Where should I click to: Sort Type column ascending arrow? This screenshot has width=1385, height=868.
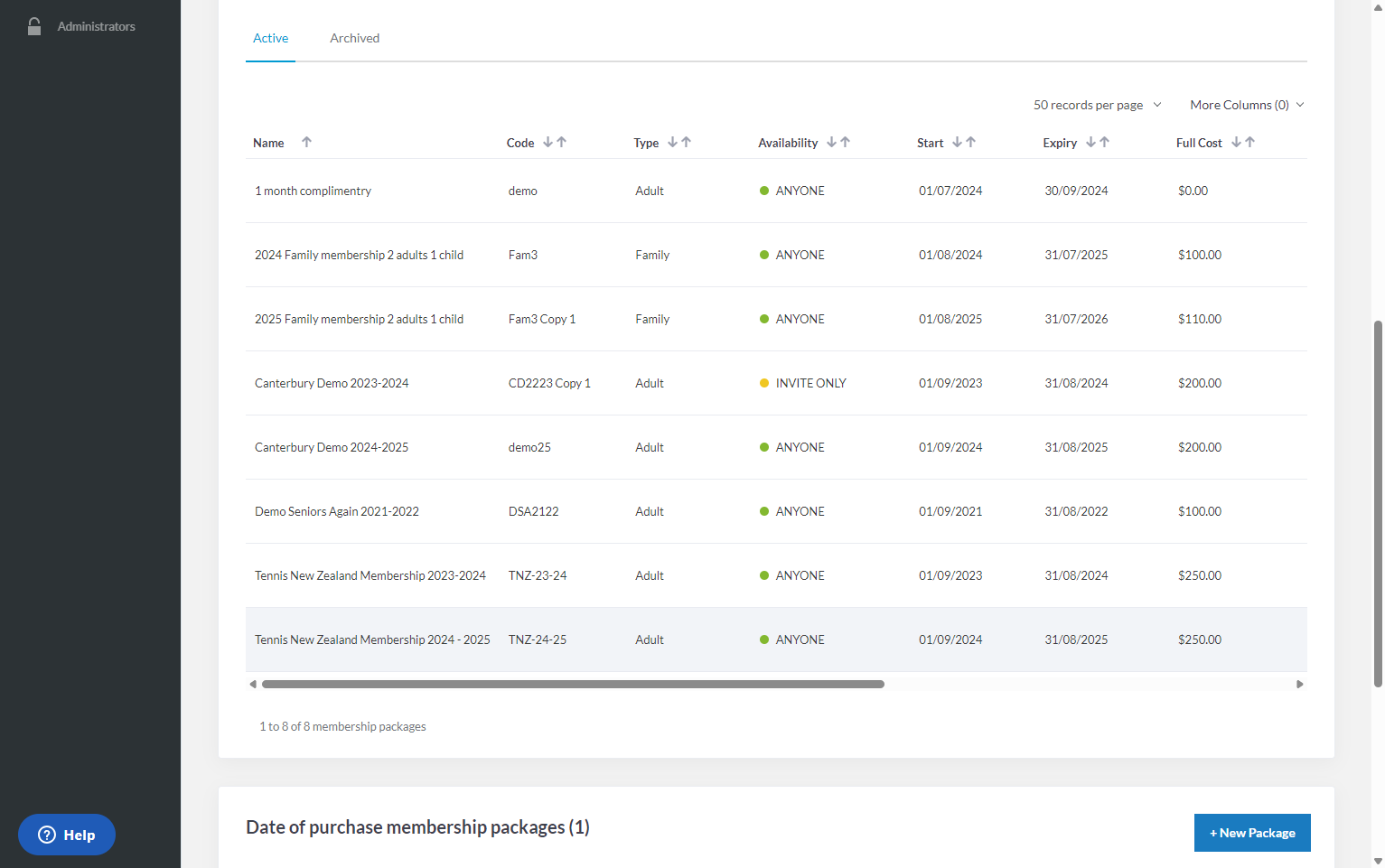coord(687,142)
